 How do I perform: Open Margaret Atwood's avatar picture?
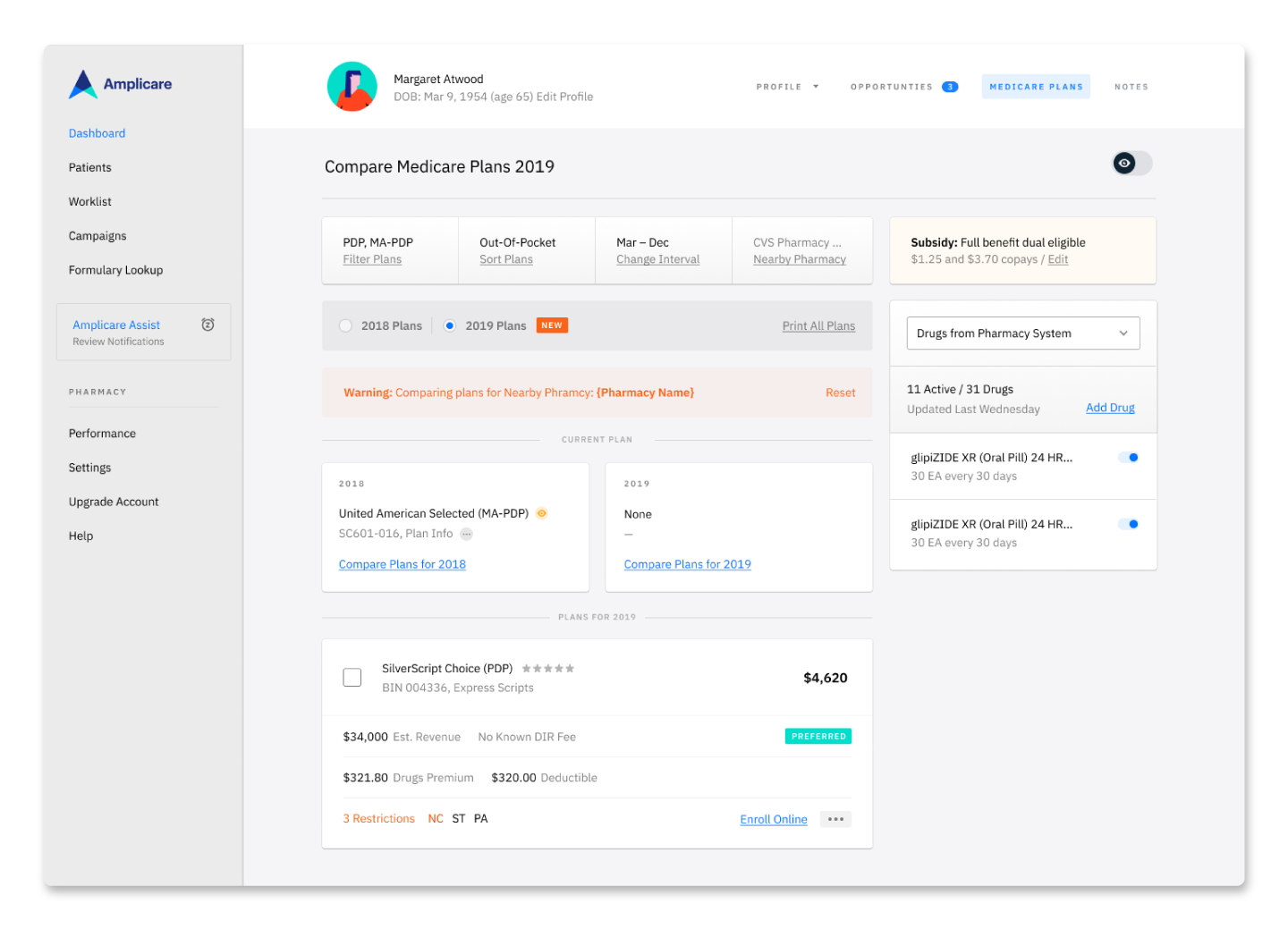click(352, 87)
